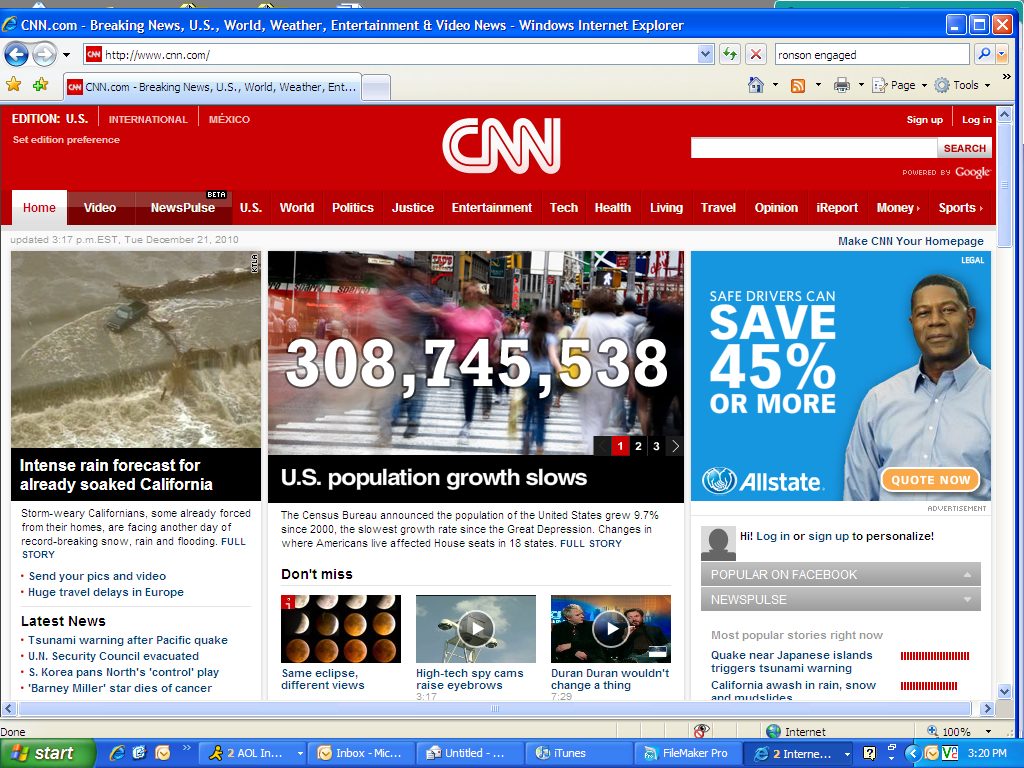Open the NewsPulse navigation tab
Image resolution: width=1024 pixels, height=768 pixels.
pos(183,208)
